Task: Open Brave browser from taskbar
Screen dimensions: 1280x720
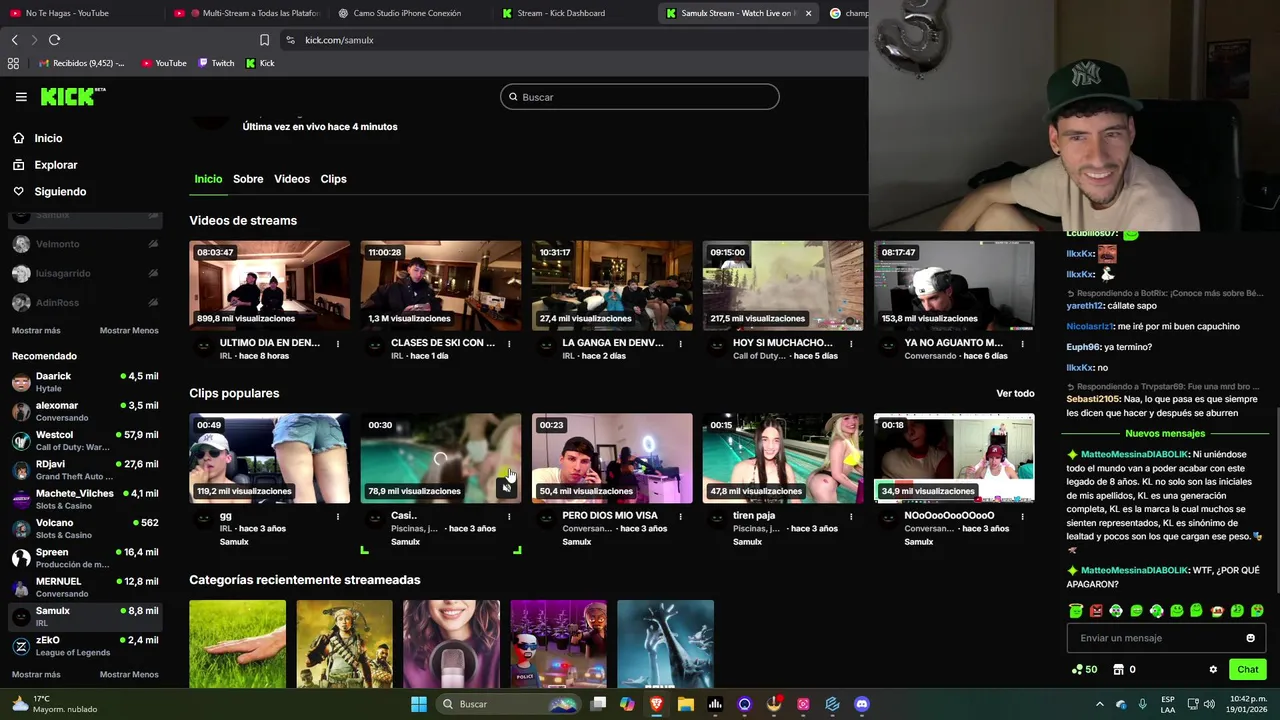Action: (x=656, y=704)
